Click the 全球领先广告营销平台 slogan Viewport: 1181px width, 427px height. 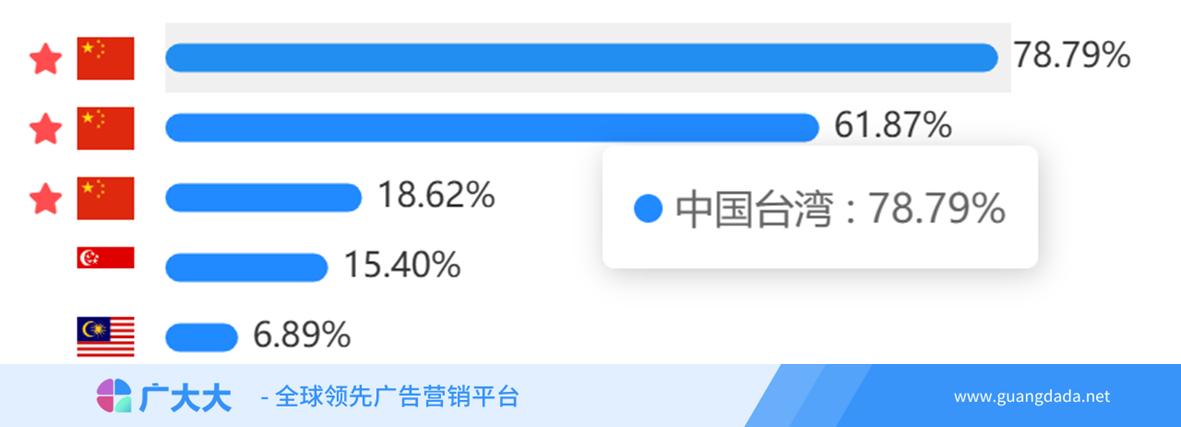point(397,396)
